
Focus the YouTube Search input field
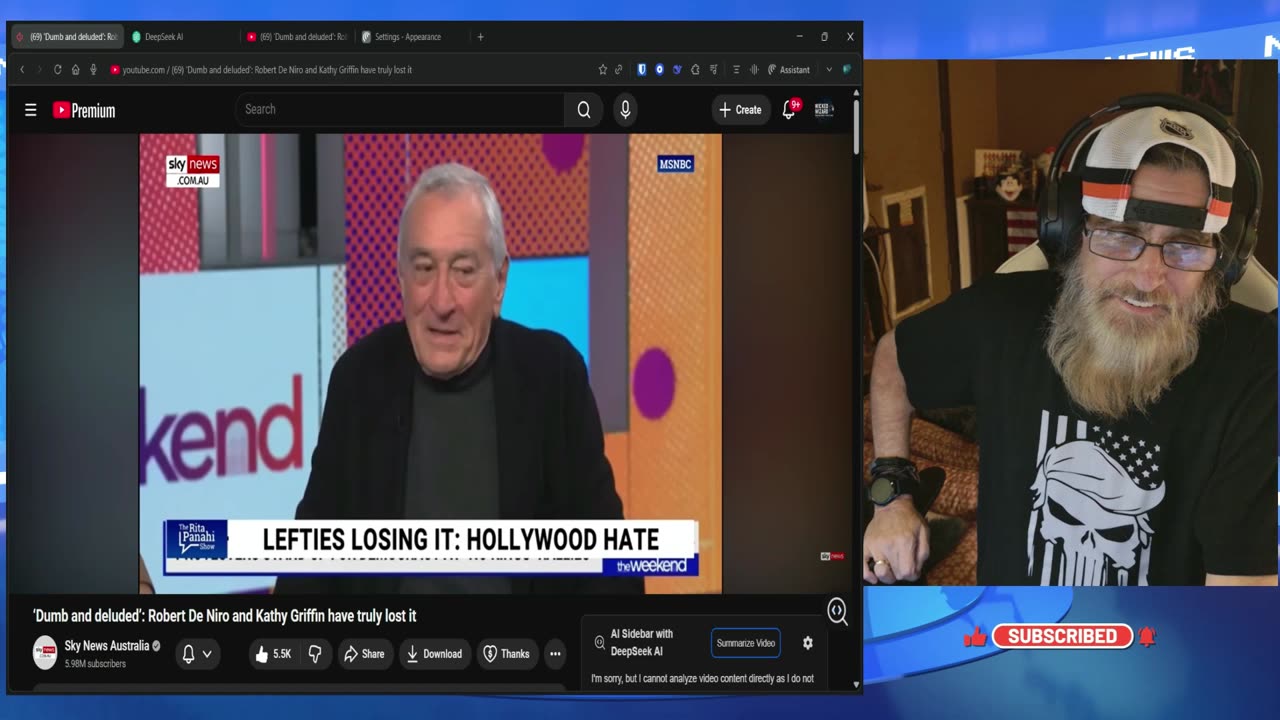[x=400, y=110]
